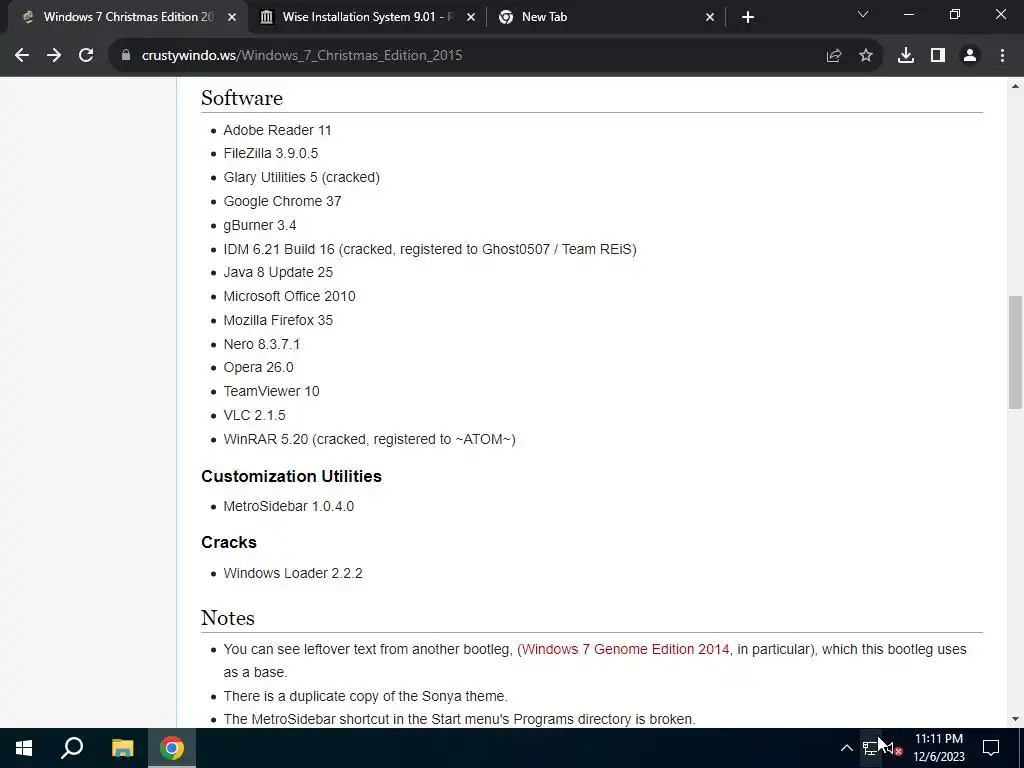This screenshot has width=1024, height=768.
Task: Close the New Tab tab
Action: click(x=710, y=17)
